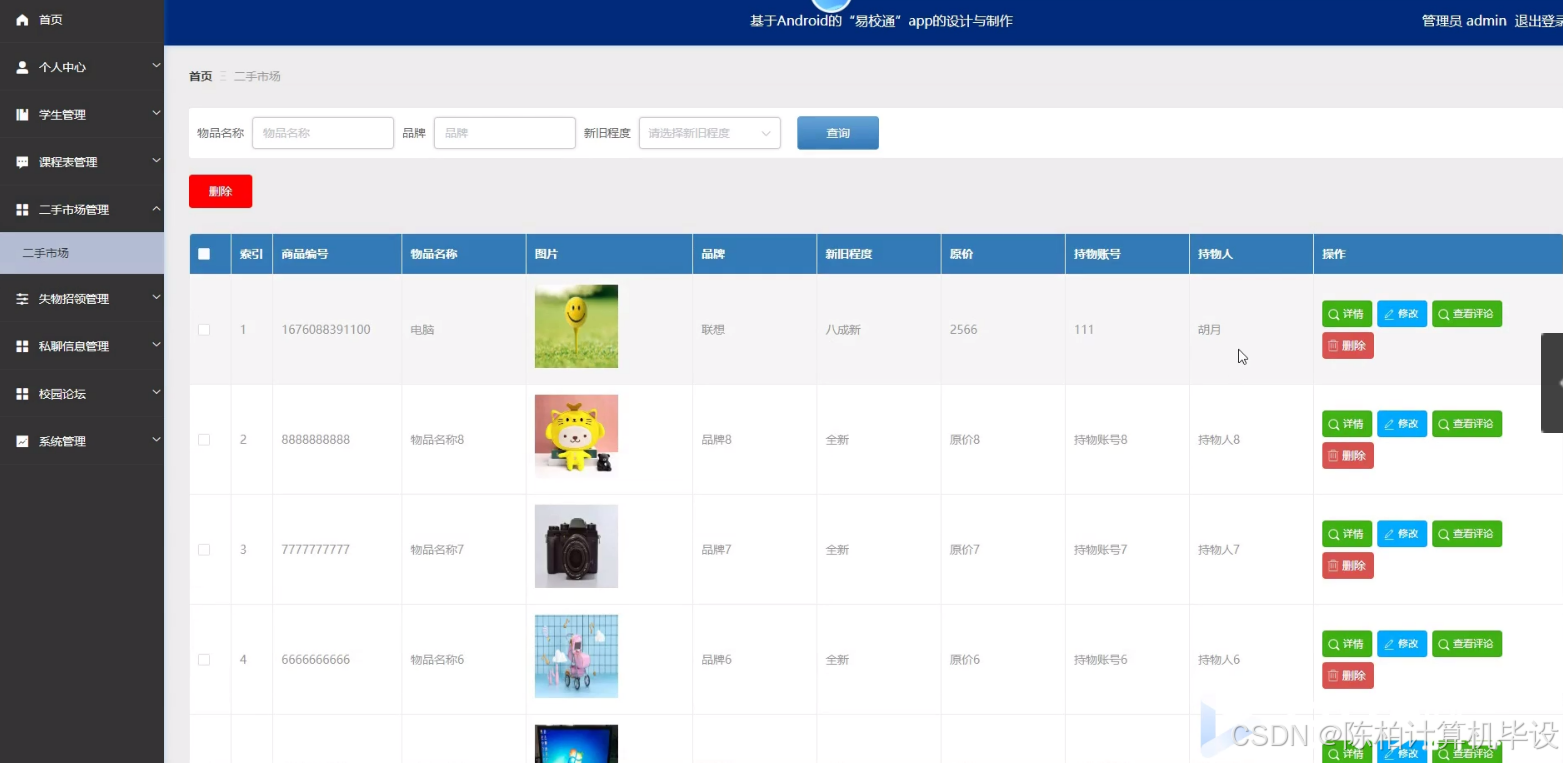Screen dimensions: 1563x763
Task: Click row 删除 for the 电脑 item
Action: point(1347,346)
